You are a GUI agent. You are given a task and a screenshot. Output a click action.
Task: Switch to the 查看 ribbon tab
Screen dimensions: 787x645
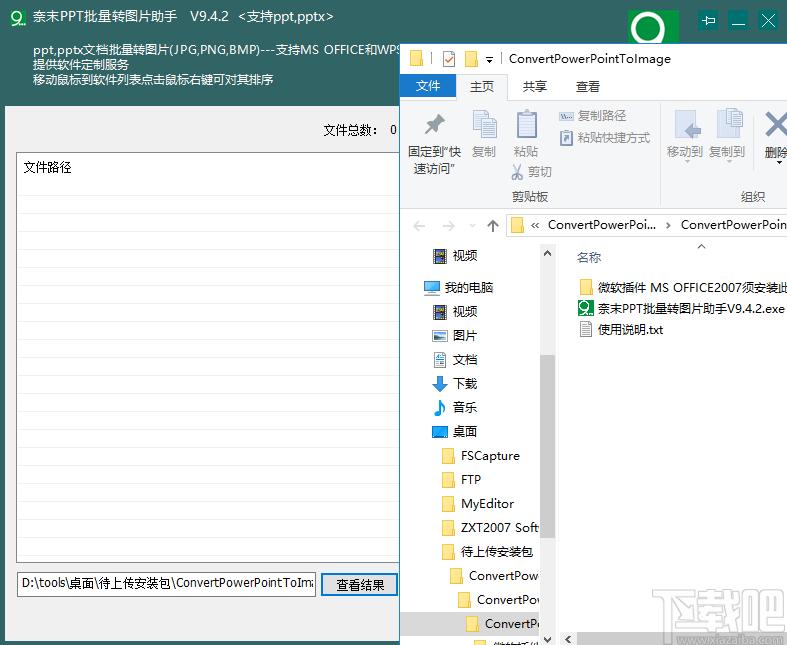tap(587, 86)
